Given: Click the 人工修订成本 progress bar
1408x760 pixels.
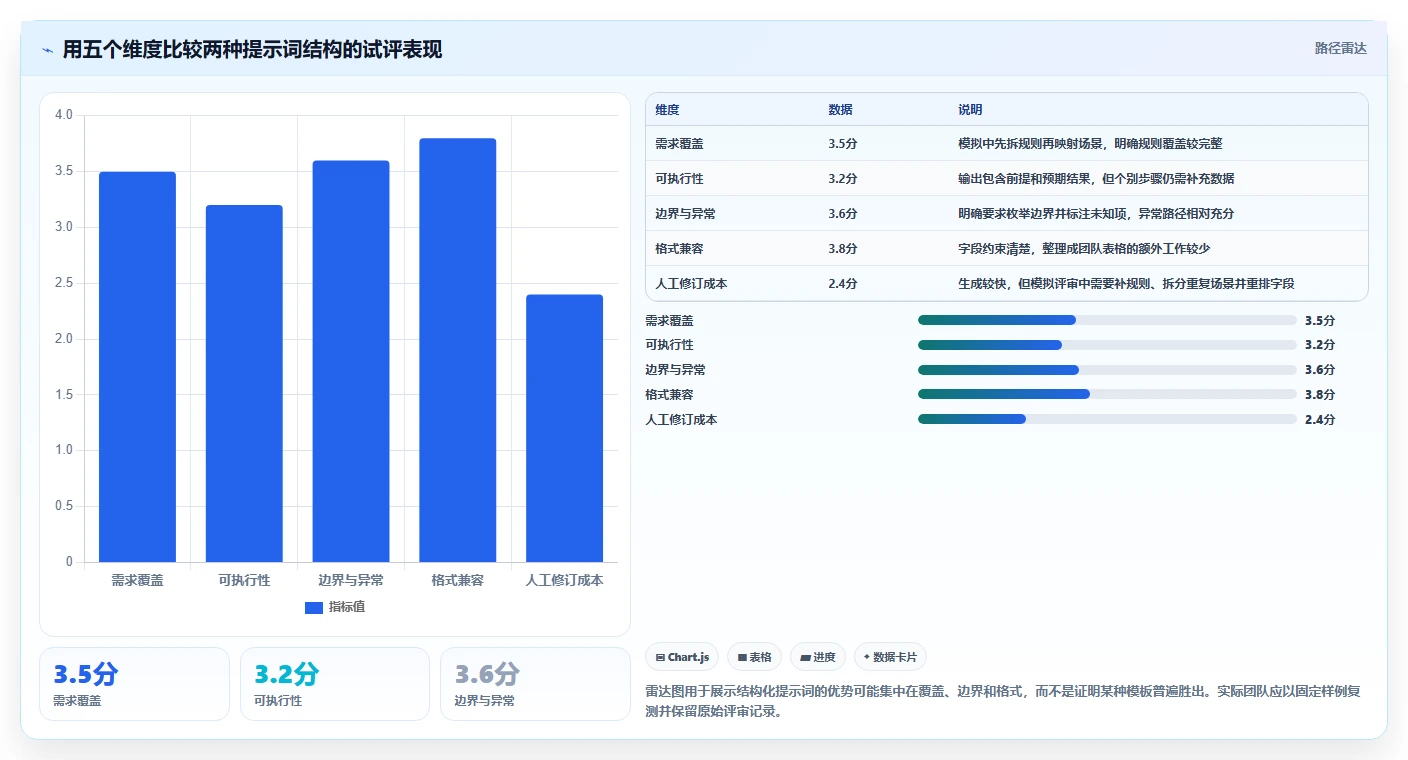Looking at the screenshot, I should tap(1107, 419).
